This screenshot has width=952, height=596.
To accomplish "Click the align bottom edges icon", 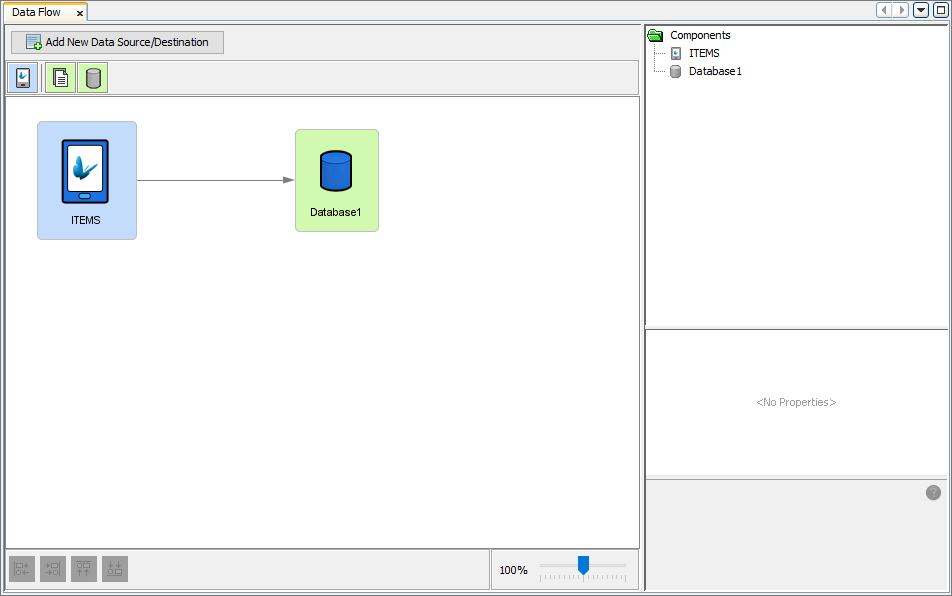I will pos(115,569).
